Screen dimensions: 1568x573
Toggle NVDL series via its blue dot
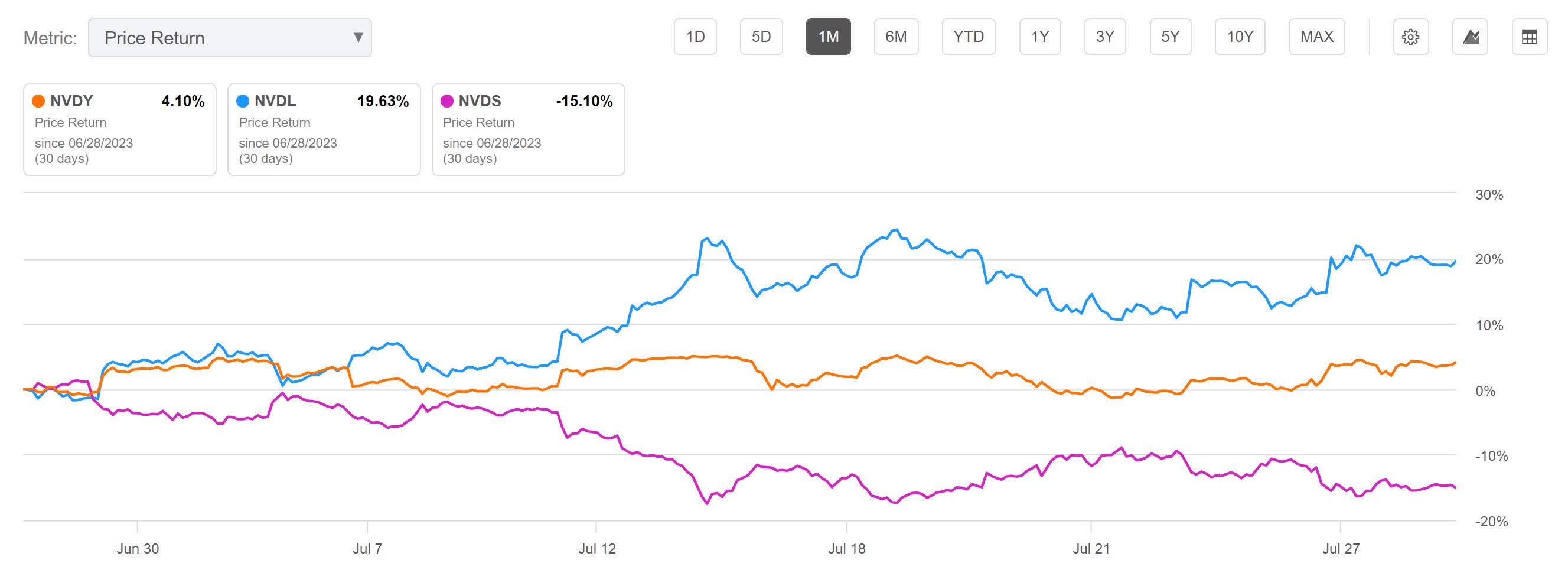[x=243, y=101]
